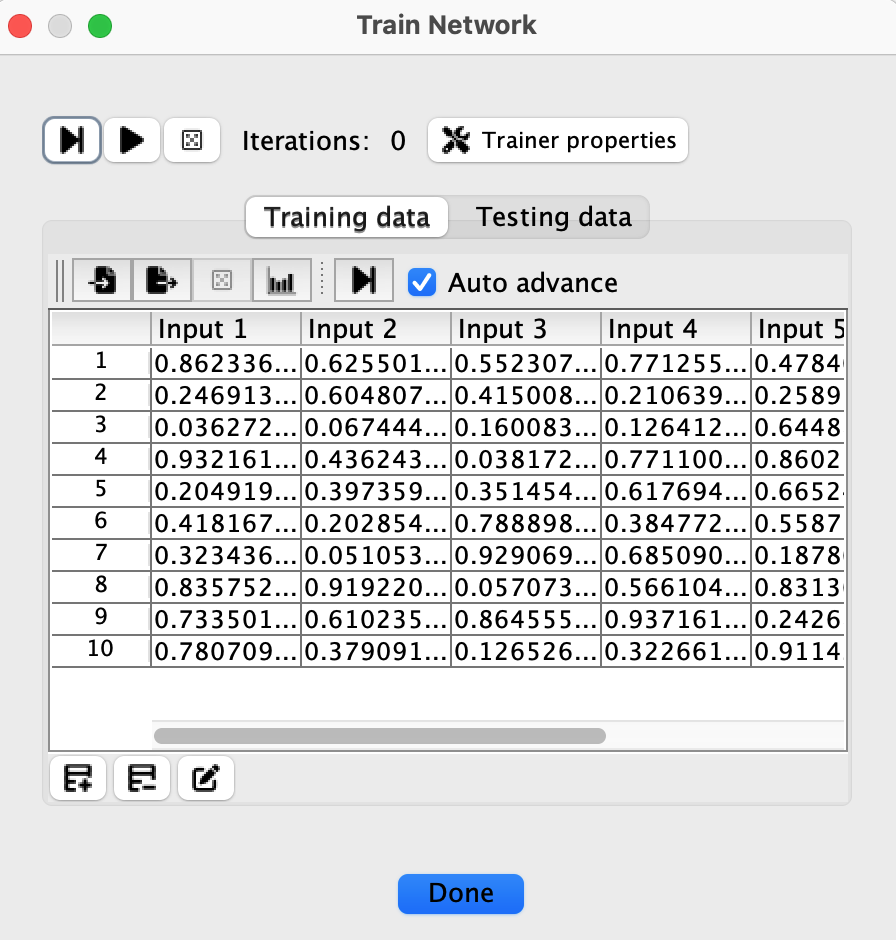Image resolution: width=896 pixels, height=940 pixels.
Task: Click the bar chart icon in table toolbar
Action: click(281, 282)
